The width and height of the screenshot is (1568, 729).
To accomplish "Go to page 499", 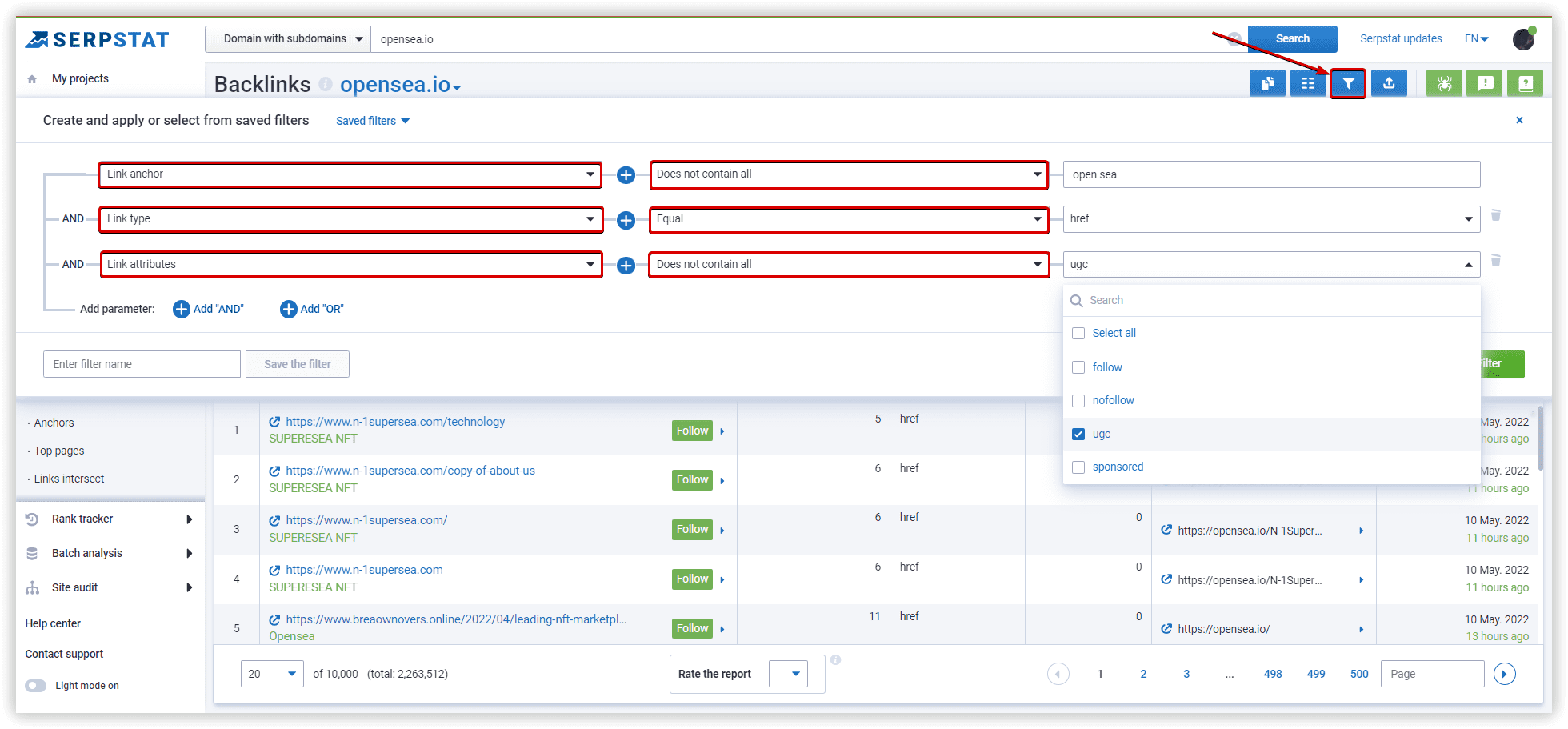I will (x=1316, y=674).
